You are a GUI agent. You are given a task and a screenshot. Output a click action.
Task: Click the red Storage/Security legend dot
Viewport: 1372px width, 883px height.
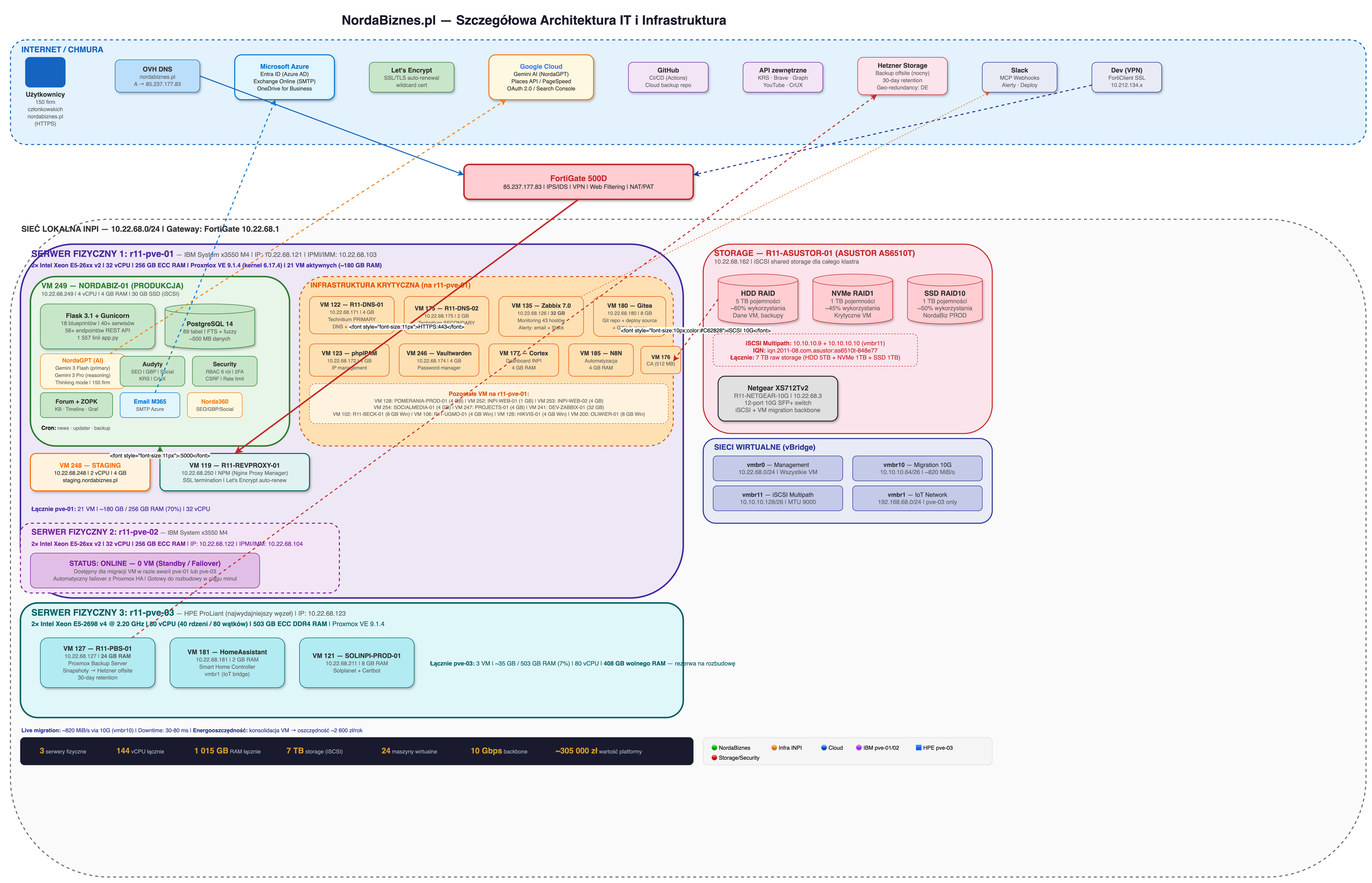tap(714, 758)
